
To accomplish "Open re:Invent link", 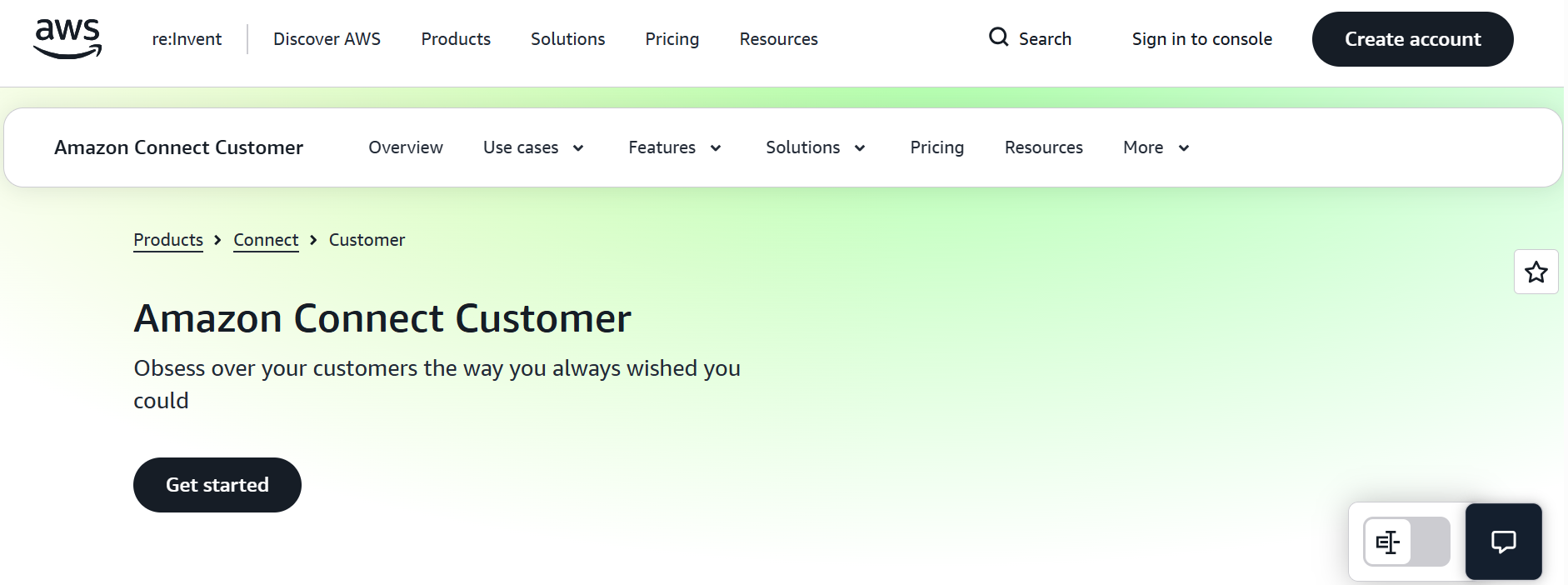I will click(187, 39).
